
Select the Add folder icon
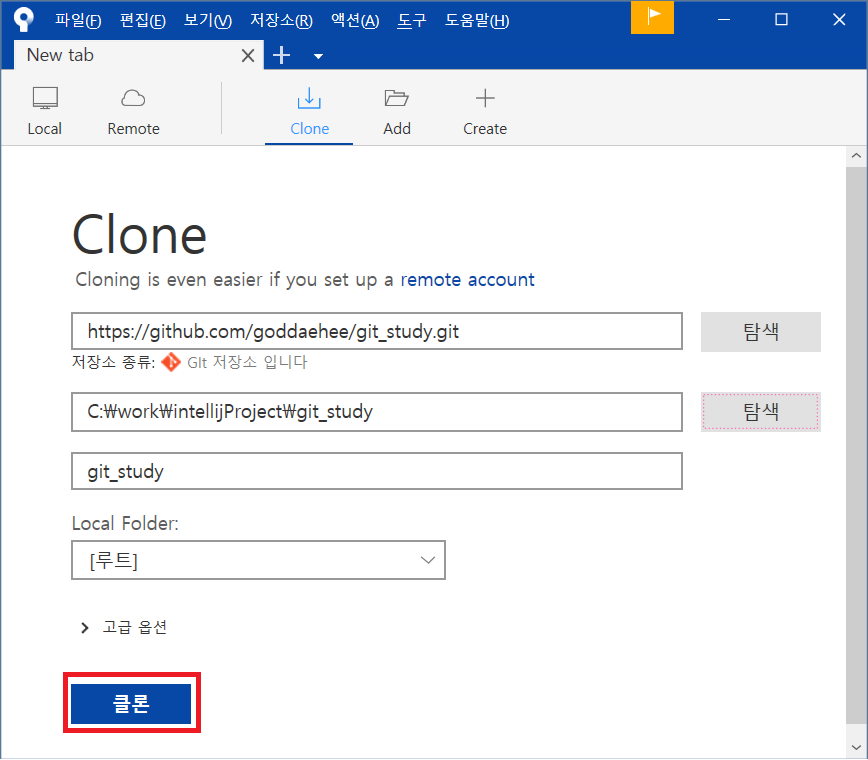[x=396, y=99]
